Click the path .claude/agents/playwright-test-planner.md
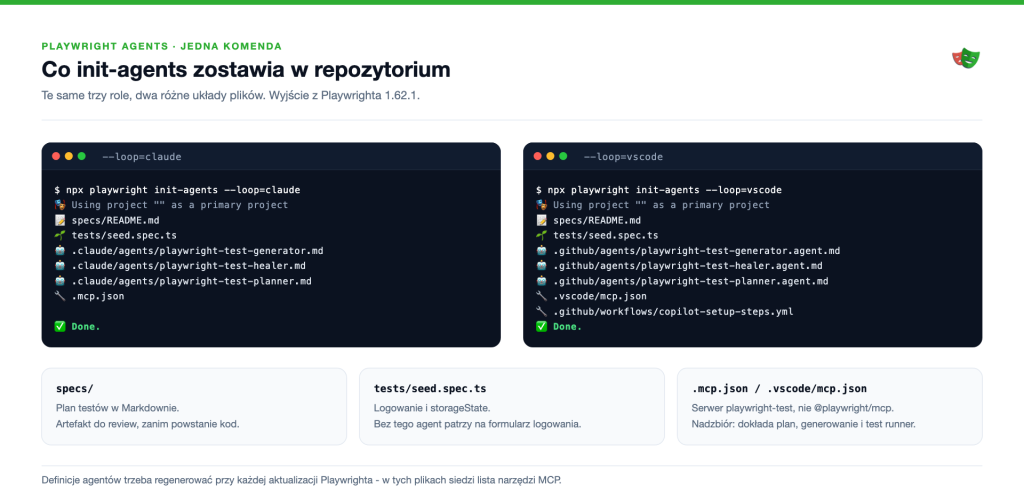 click(191, 281)
